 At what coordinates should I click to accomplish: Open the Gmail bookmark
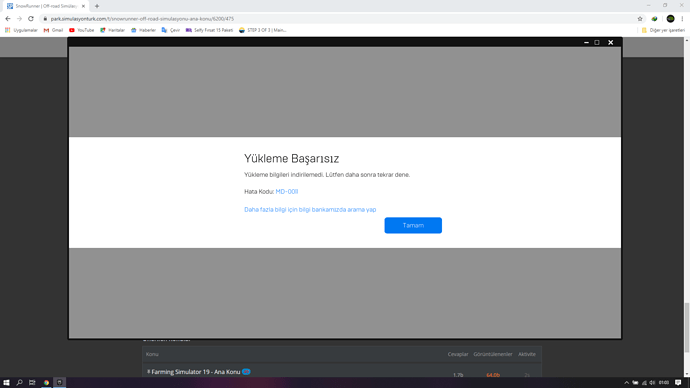pyautogui.click(x=53, y=30)
